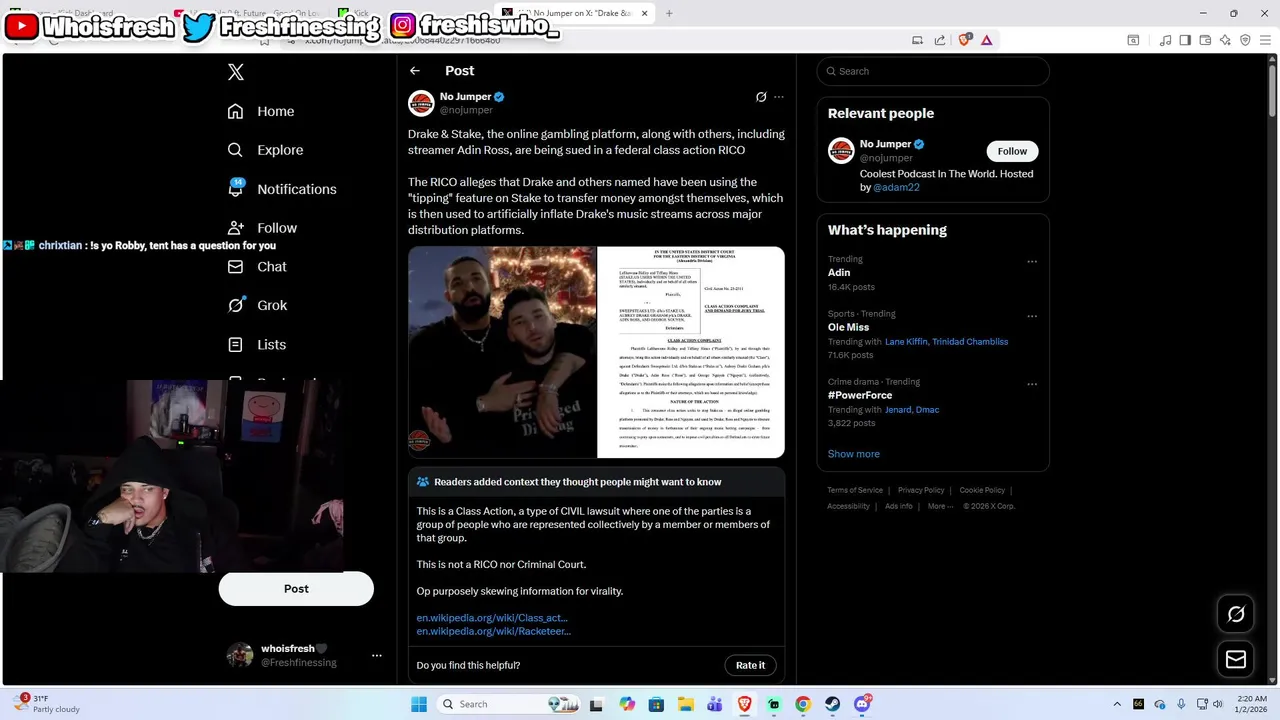Open more options for Adin trend

tap(1032, 262)
